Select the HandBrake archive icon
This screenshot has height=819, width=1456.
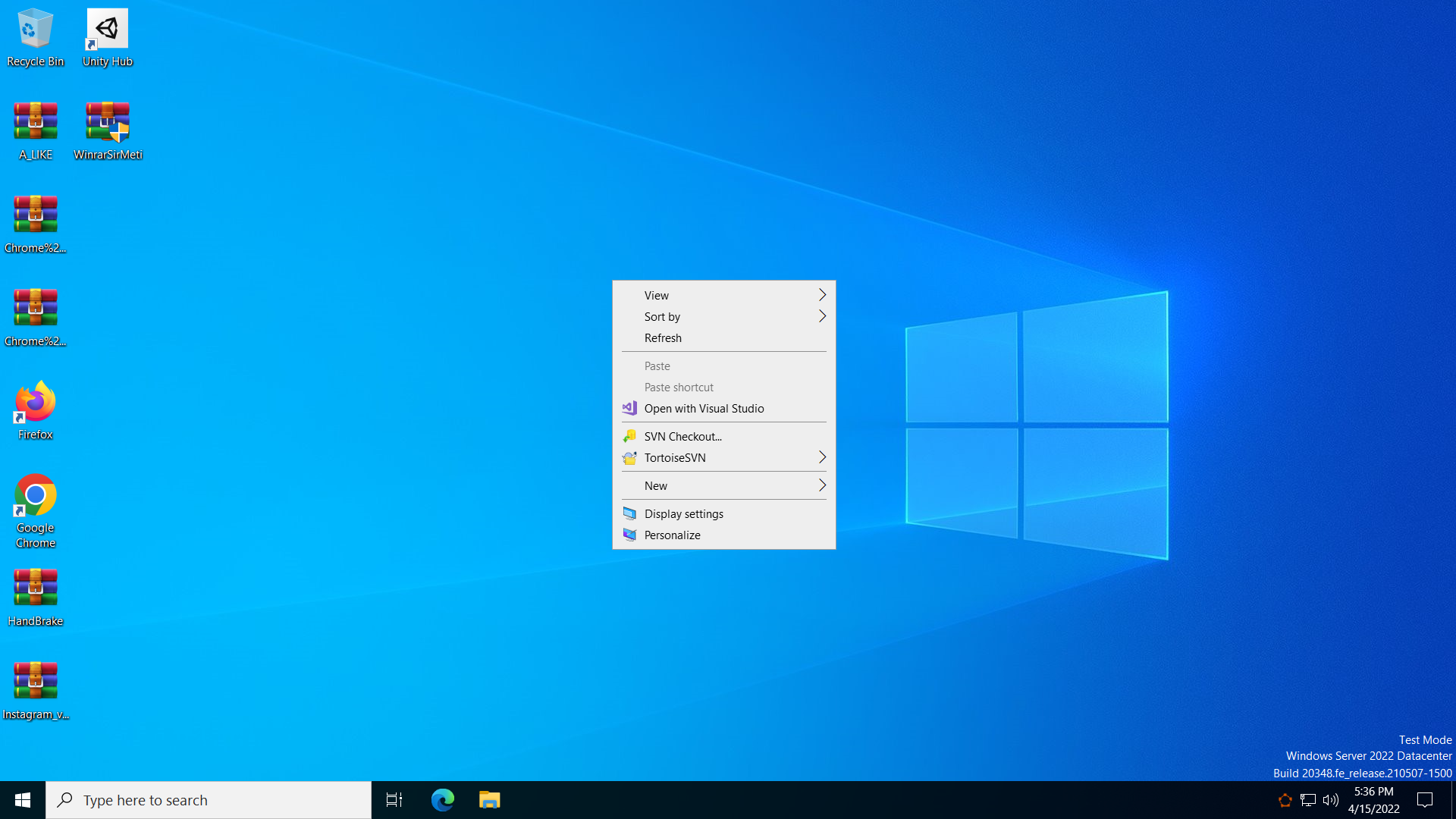[35, 597]
